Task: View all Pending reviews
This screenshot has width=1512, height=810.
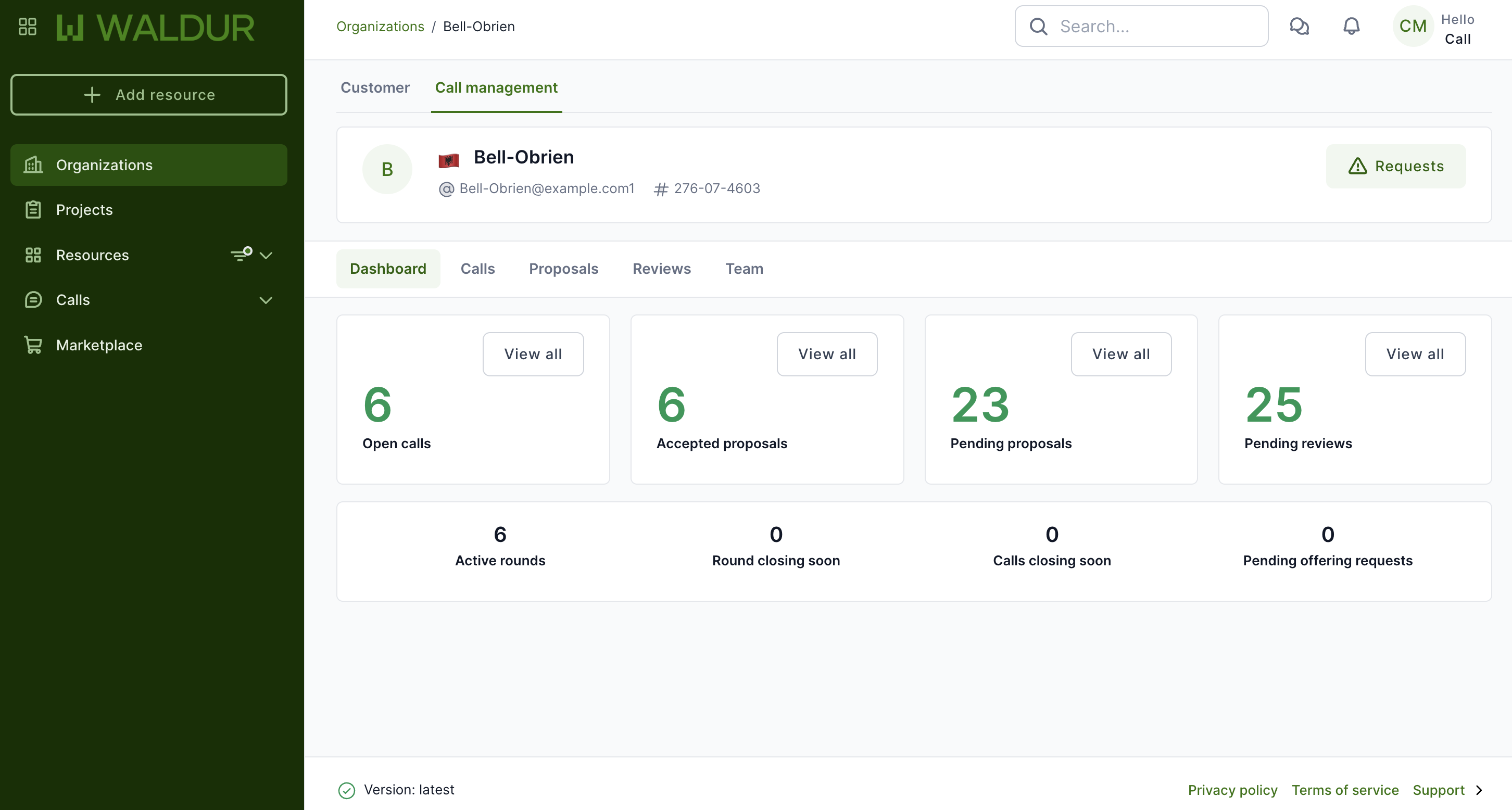Action: 1415,354
